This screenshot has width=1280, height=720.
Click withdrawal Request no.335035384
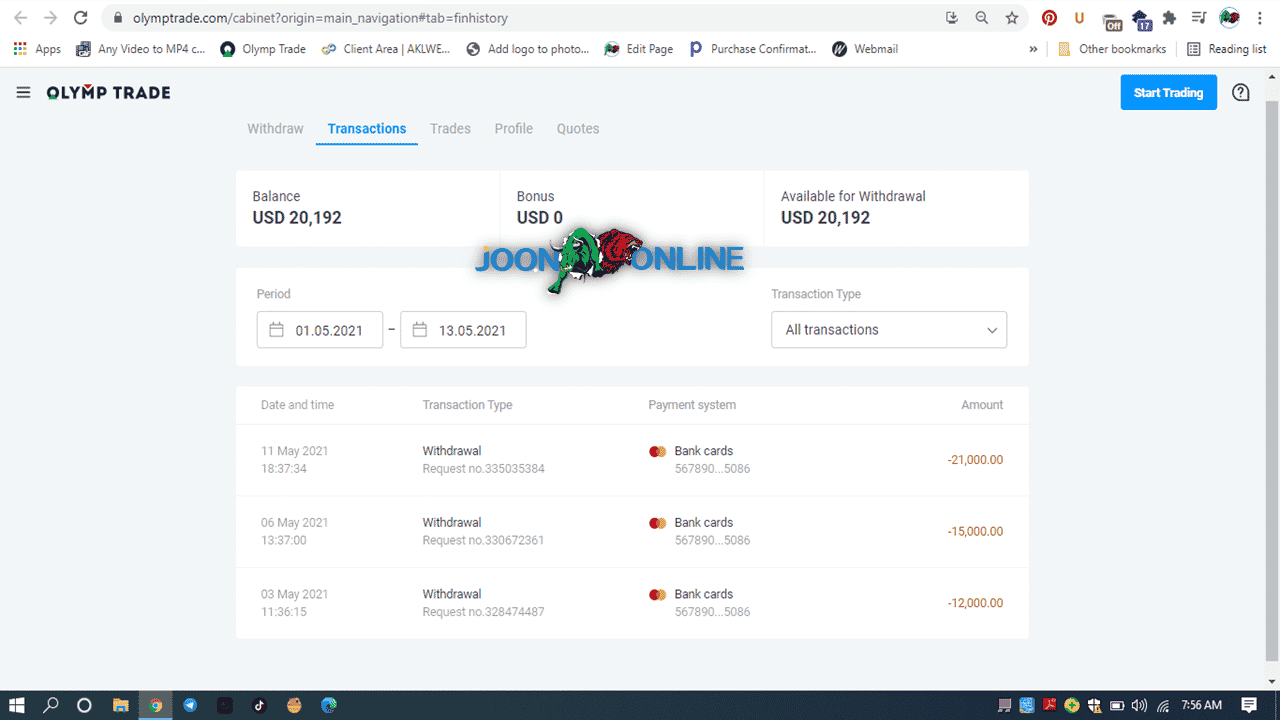[484, 469]
